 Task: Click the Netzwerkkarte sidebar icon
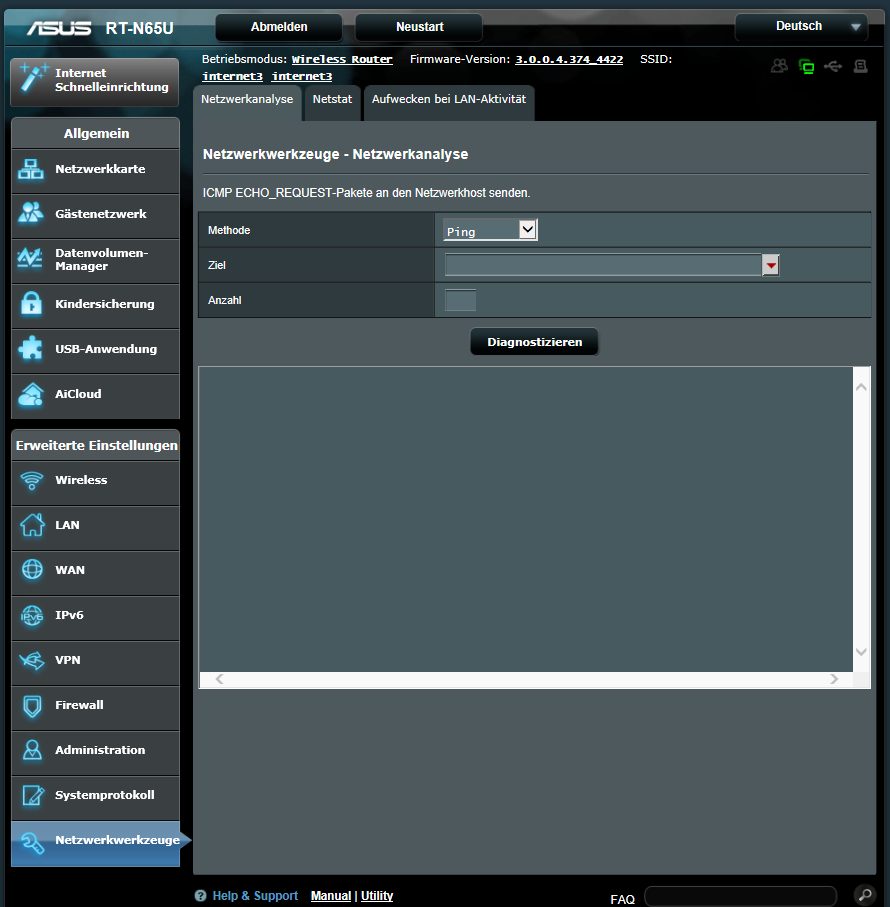tap(31, 170)
